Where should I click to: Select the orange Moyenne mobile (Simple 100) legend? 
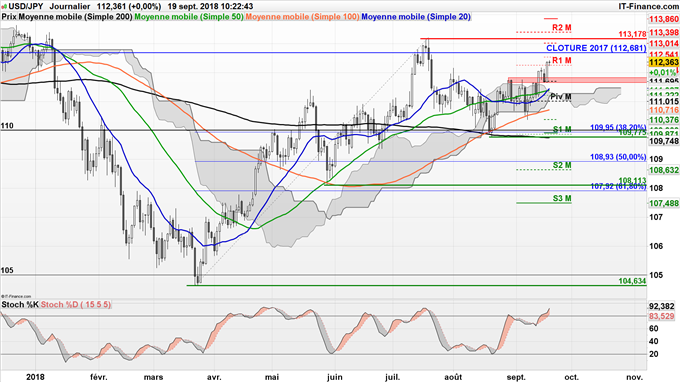tap(302, 17)
